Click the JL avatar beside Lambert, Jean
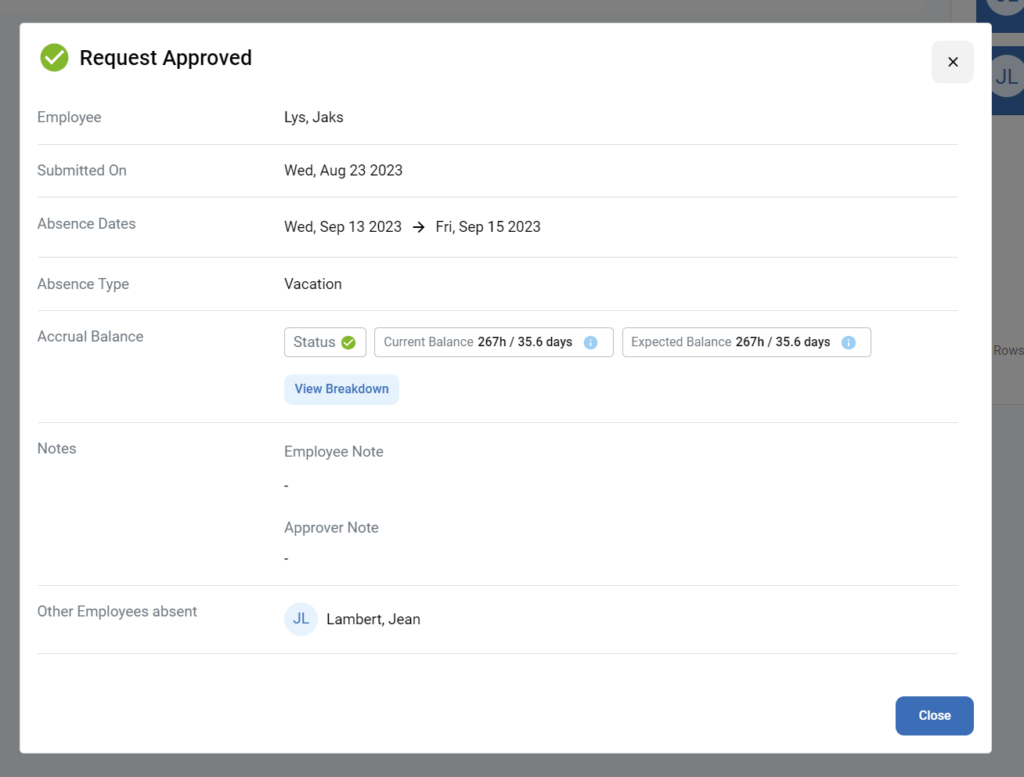The image size is (1024, 777). [300, 619]
